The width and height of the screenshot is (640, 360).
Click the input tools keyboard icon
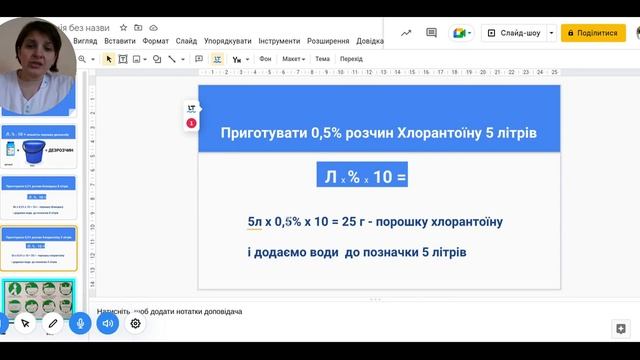point(236,60)
